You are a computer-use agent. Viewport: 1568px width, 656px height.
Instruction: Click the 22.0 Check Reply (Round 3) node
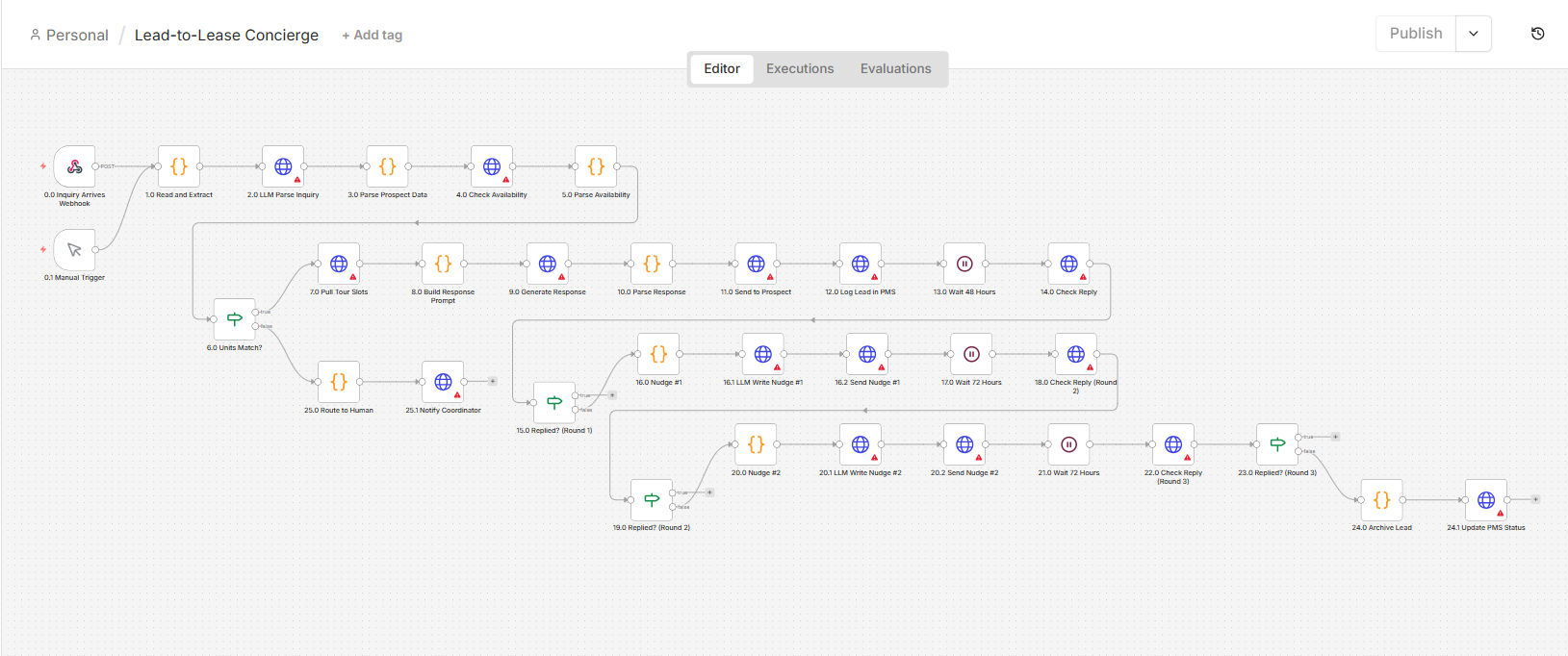click(x=1173, y=444)
